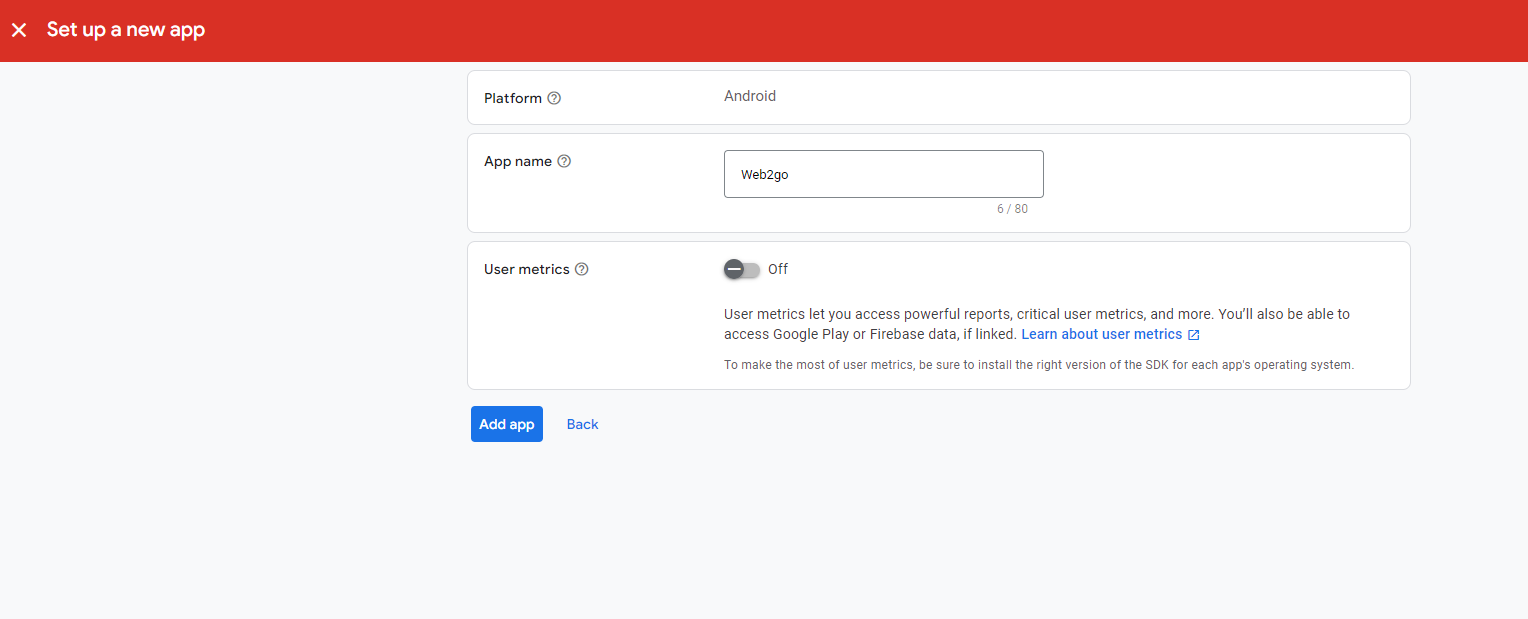Click the Android platform value
Viewport: 1528px width, 619px height.
750,96
